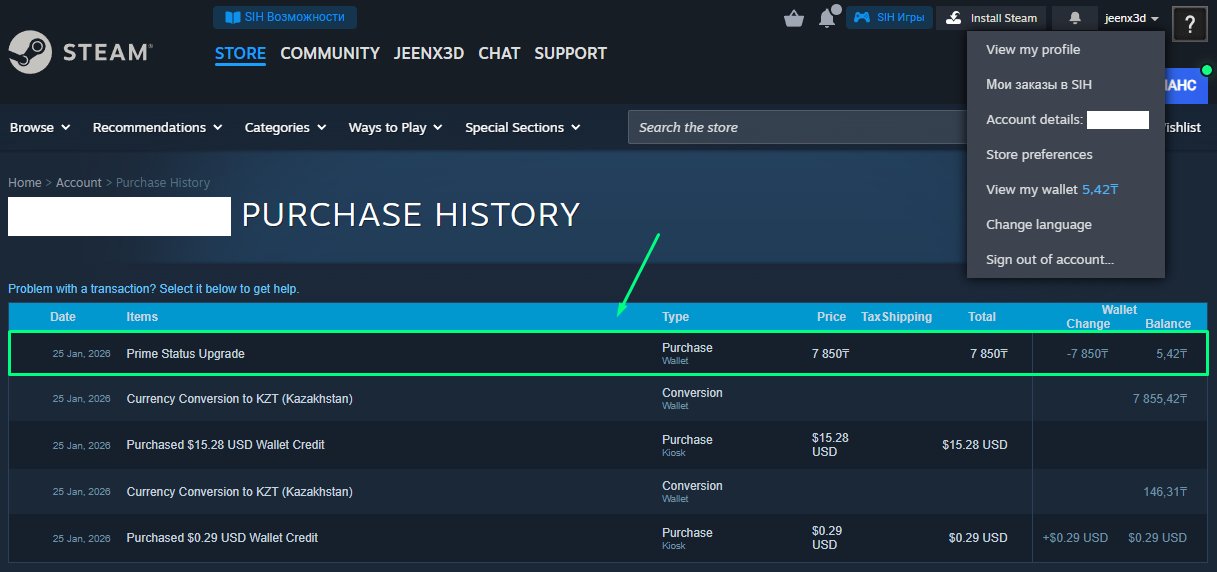Select View my profile menu entry
1217x572 pixels.
point(1033,49)
